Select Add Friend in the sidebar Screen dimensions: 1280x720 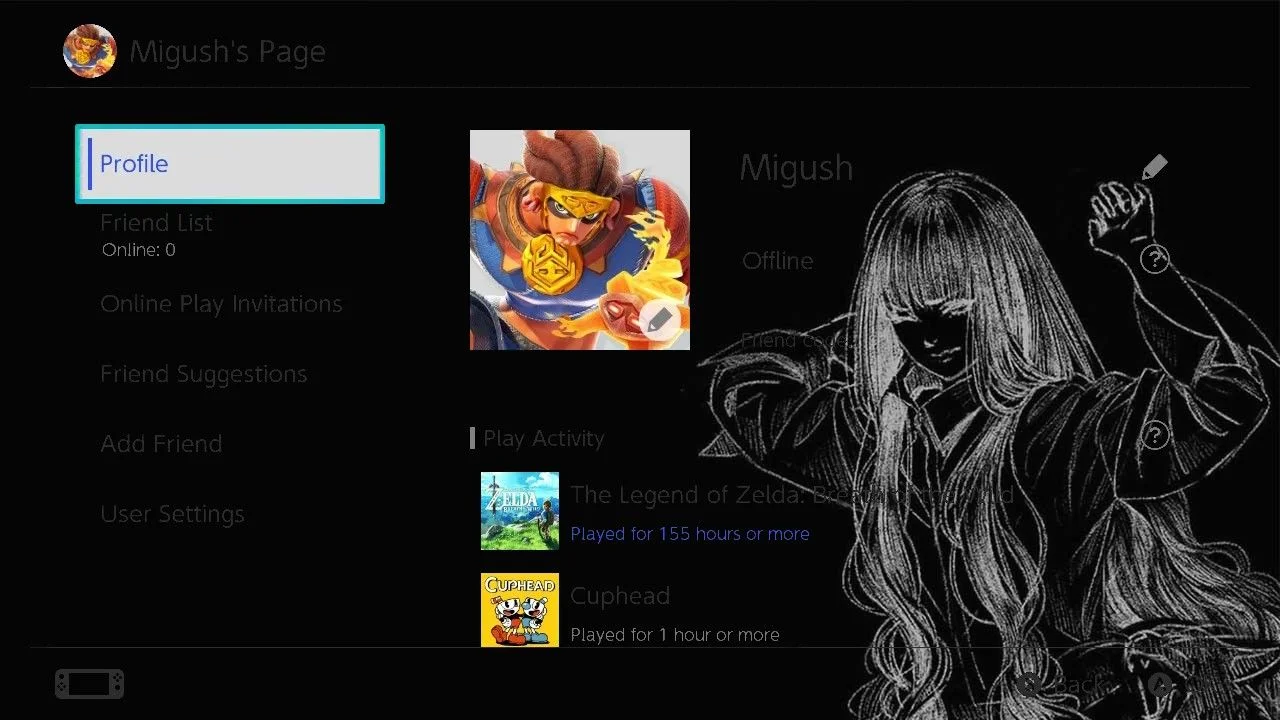point(161,444)
